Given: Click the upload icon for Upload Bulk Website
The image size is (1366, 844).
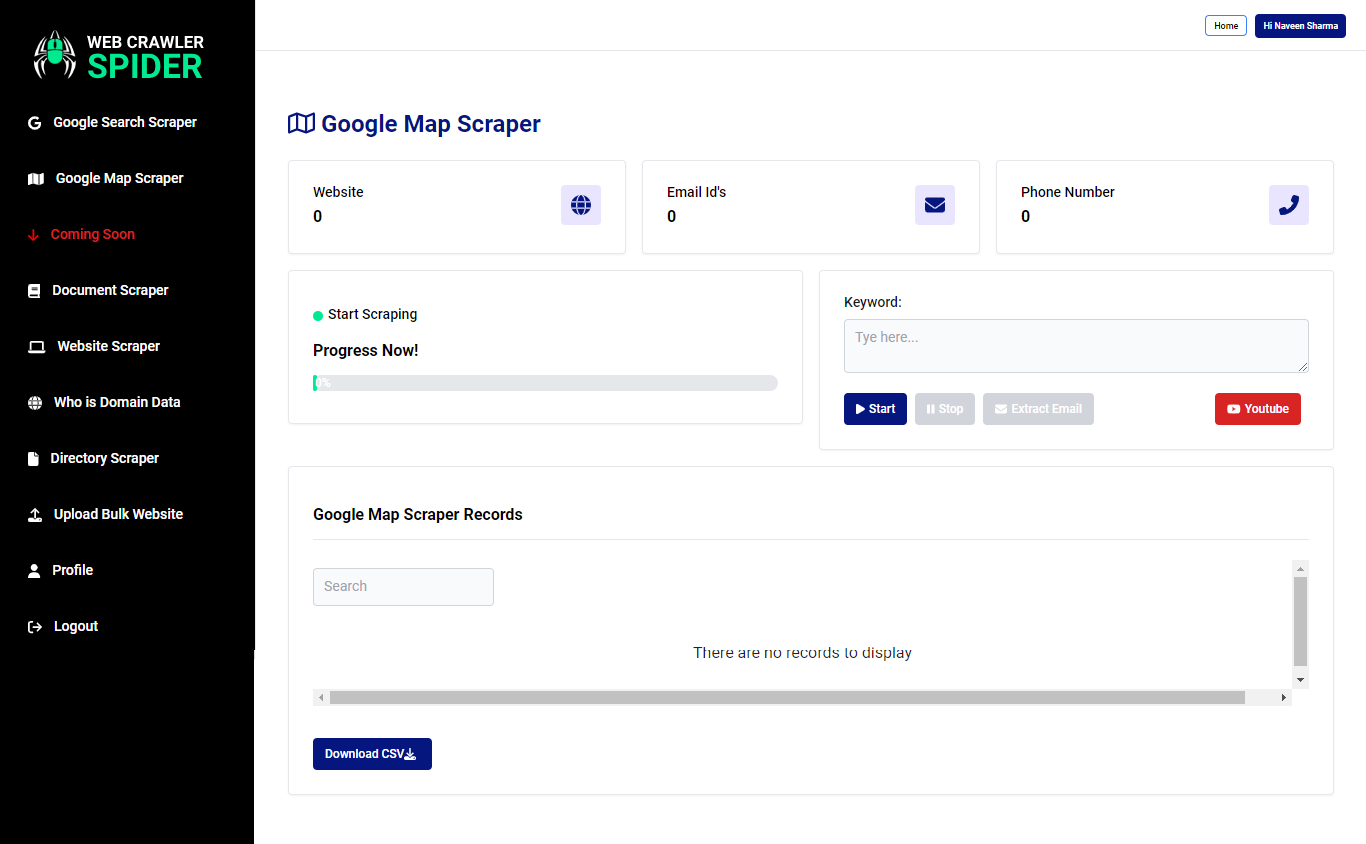Looking at the screenshot, I should pos(35,515).
